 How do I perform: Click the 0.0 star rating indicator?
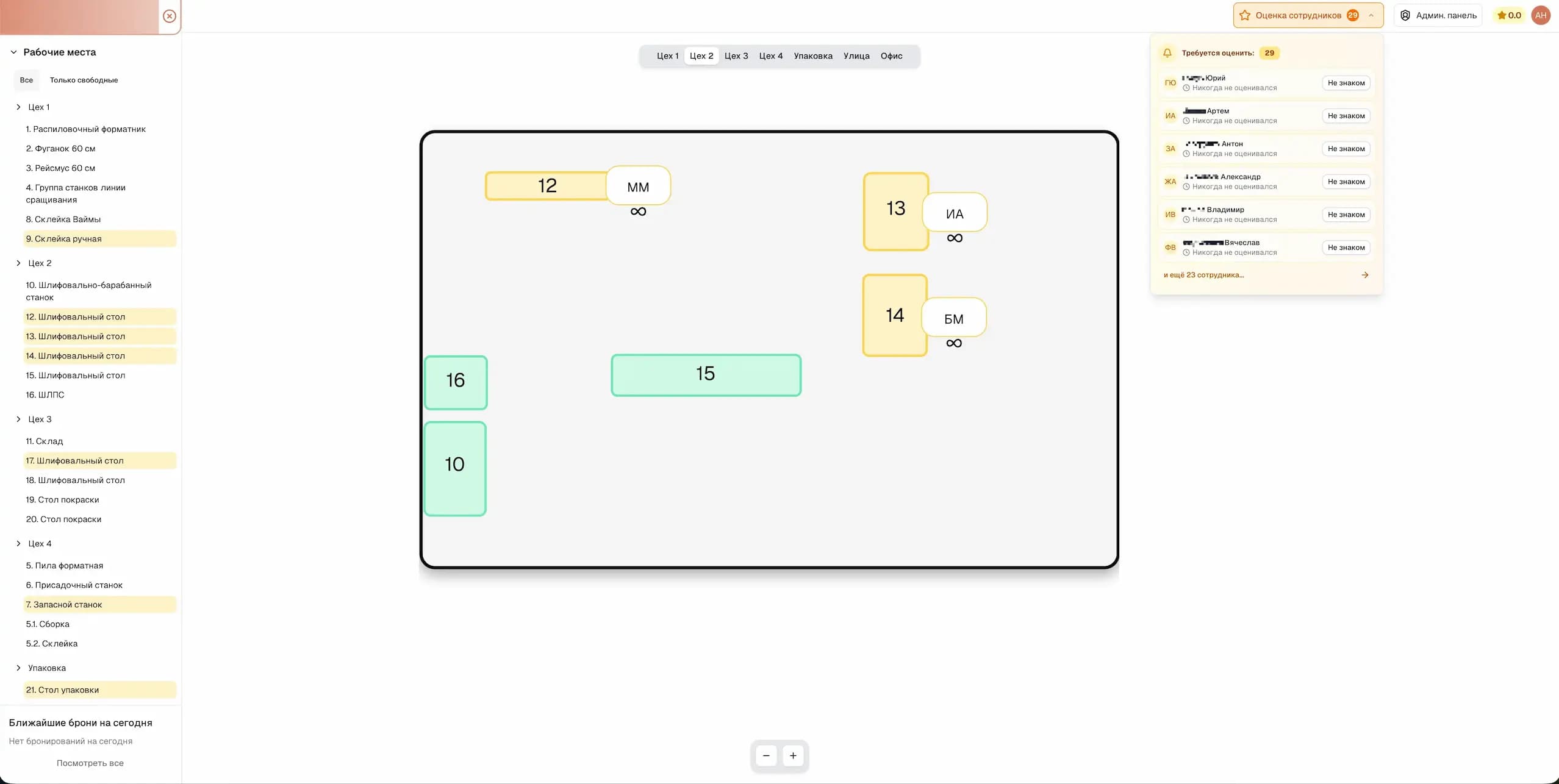(x=1508, y=15)
